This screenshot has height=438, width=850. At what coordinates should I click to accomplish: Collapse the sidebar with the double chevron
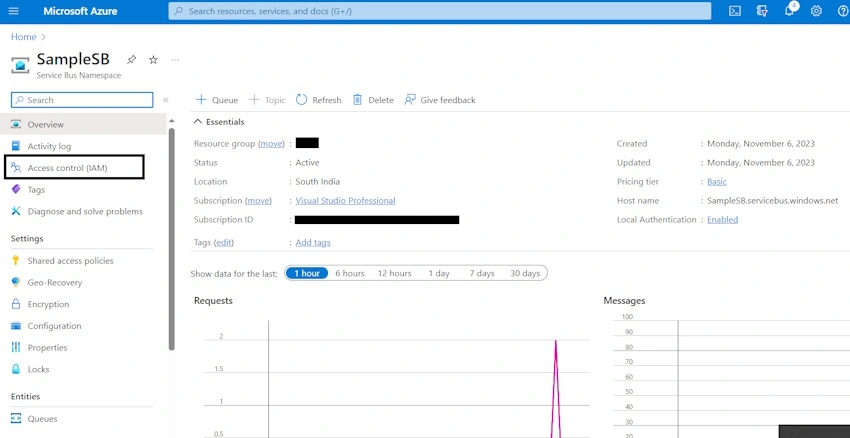click(x=166, y=100)
